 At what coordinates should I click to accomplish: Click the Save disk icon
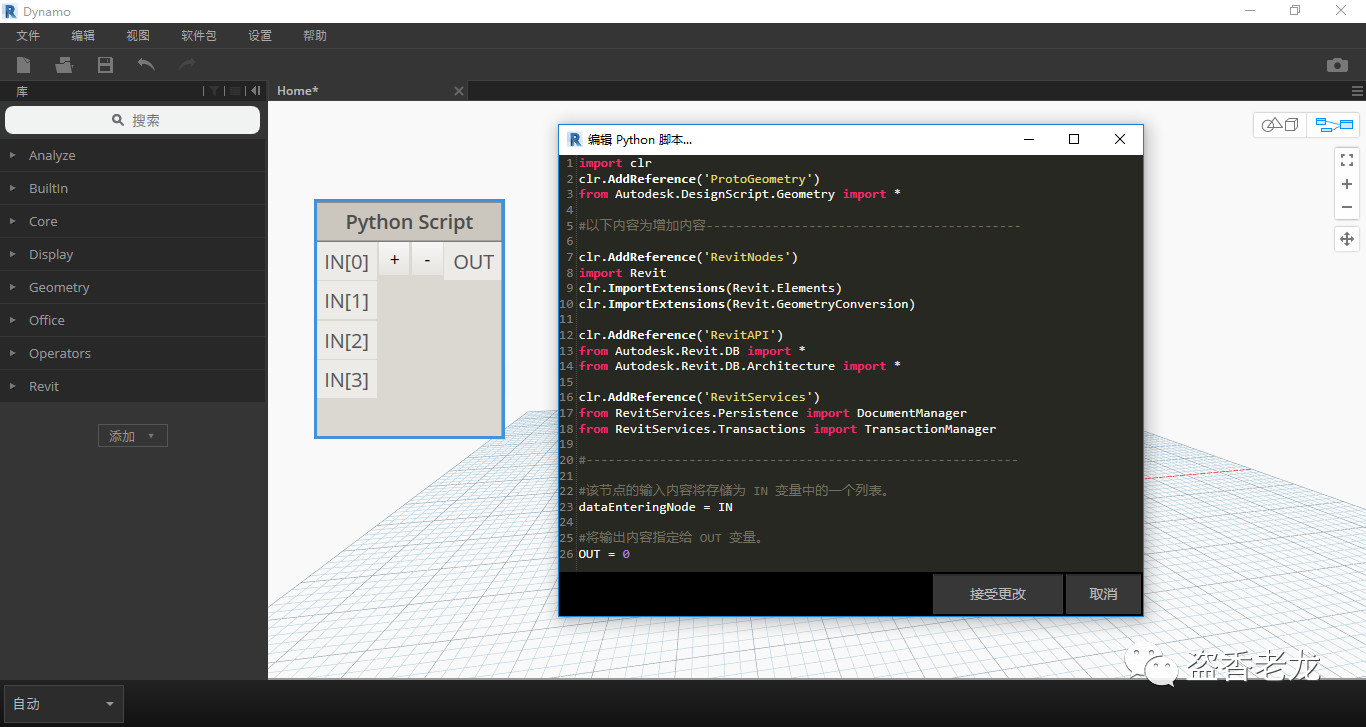(105, 65)
